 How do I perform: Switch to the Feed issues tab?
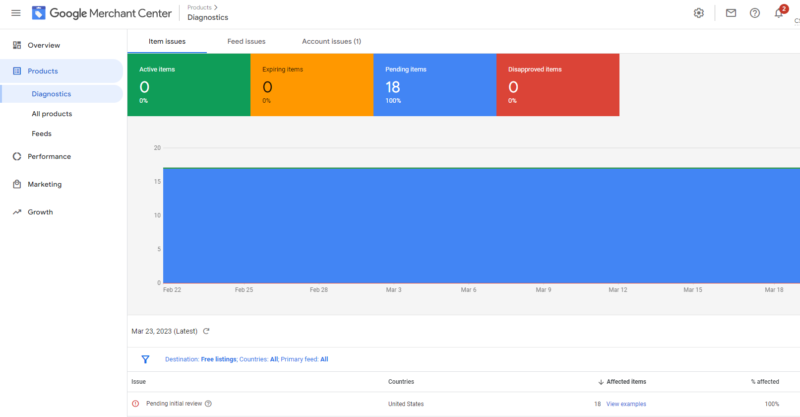click(247, 41)
